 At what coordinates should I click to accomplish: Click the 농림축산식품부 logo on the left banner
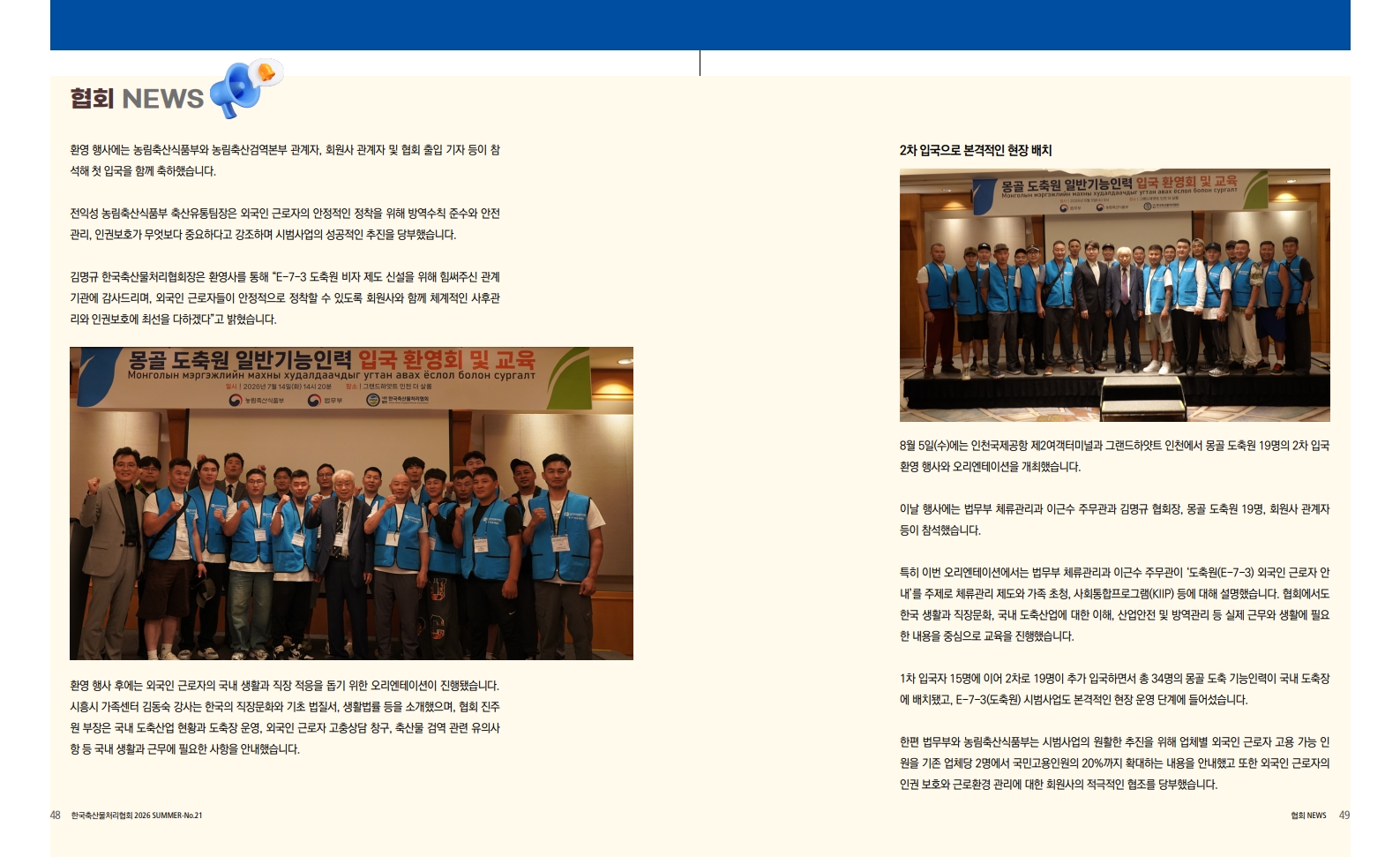pos(257,401)
